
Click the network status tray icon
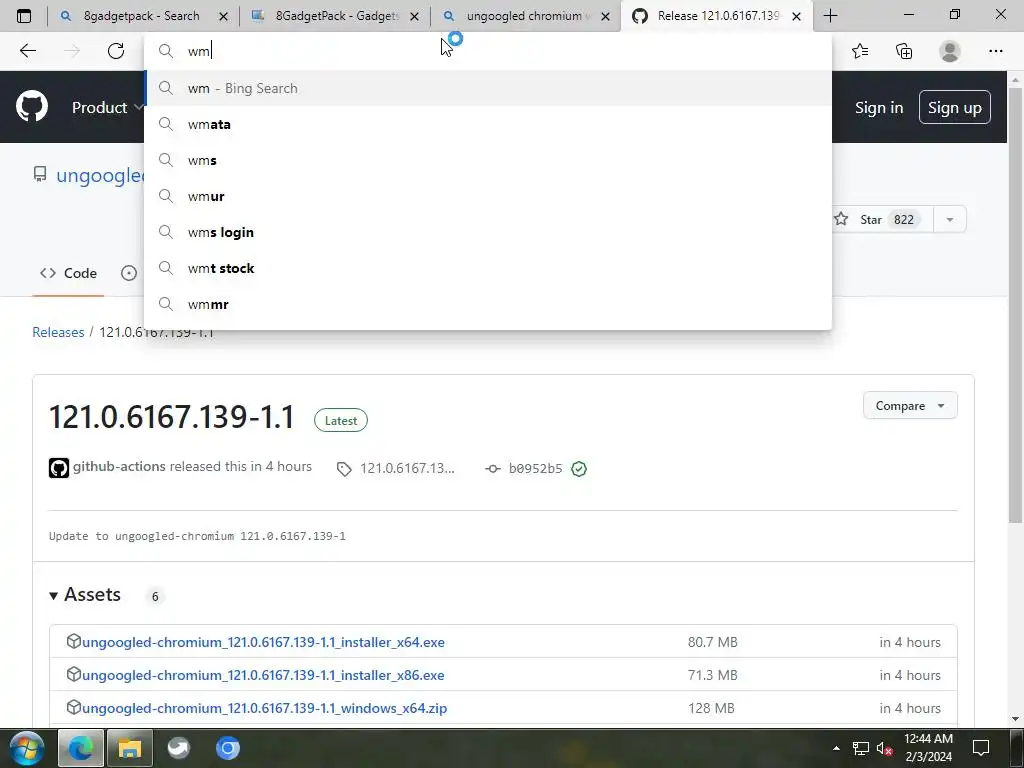[861, 748]
